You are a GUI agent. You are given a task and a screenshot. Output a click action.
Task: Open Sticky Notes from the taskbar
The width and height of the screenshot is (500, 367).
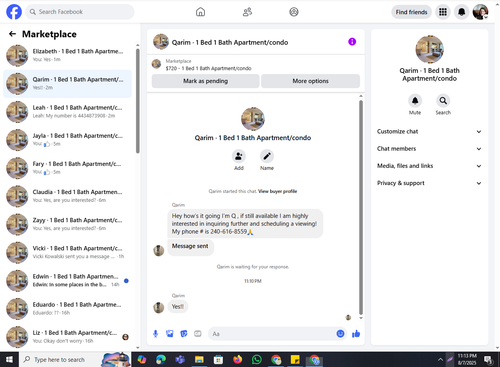tap(295, 359)
